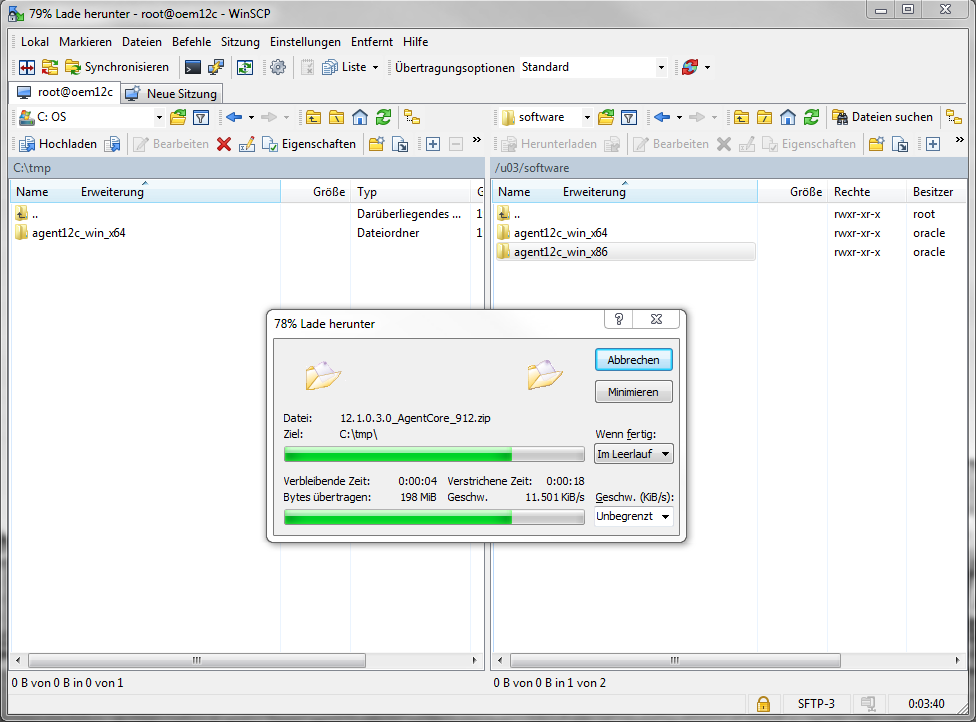
Task: Click the Hochladen button
Action: (x=59, y=144)
